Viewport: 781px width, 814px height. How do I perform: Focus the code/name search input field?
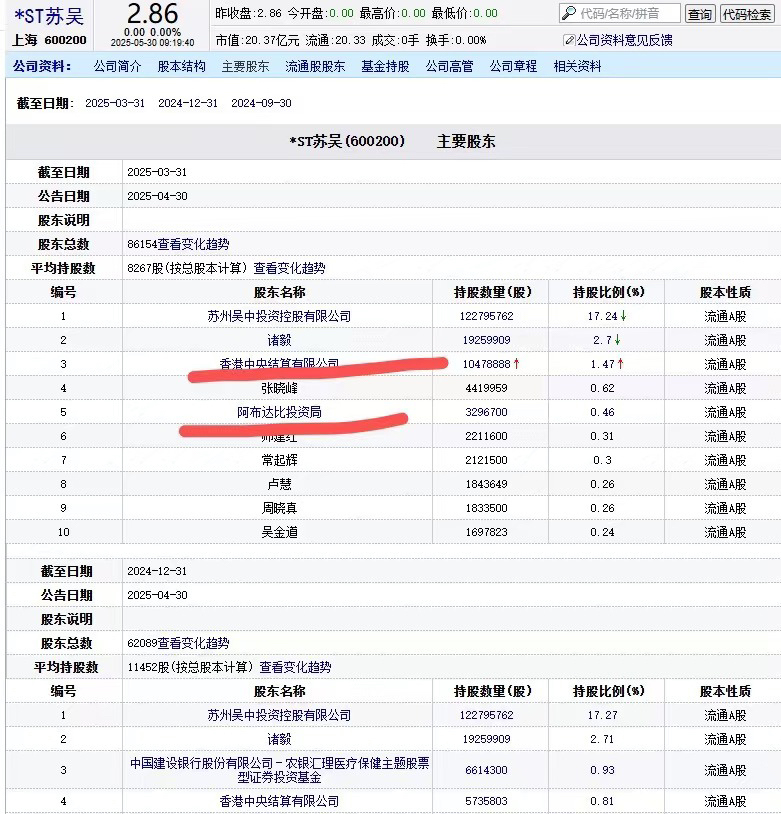[x=620, y=13]
